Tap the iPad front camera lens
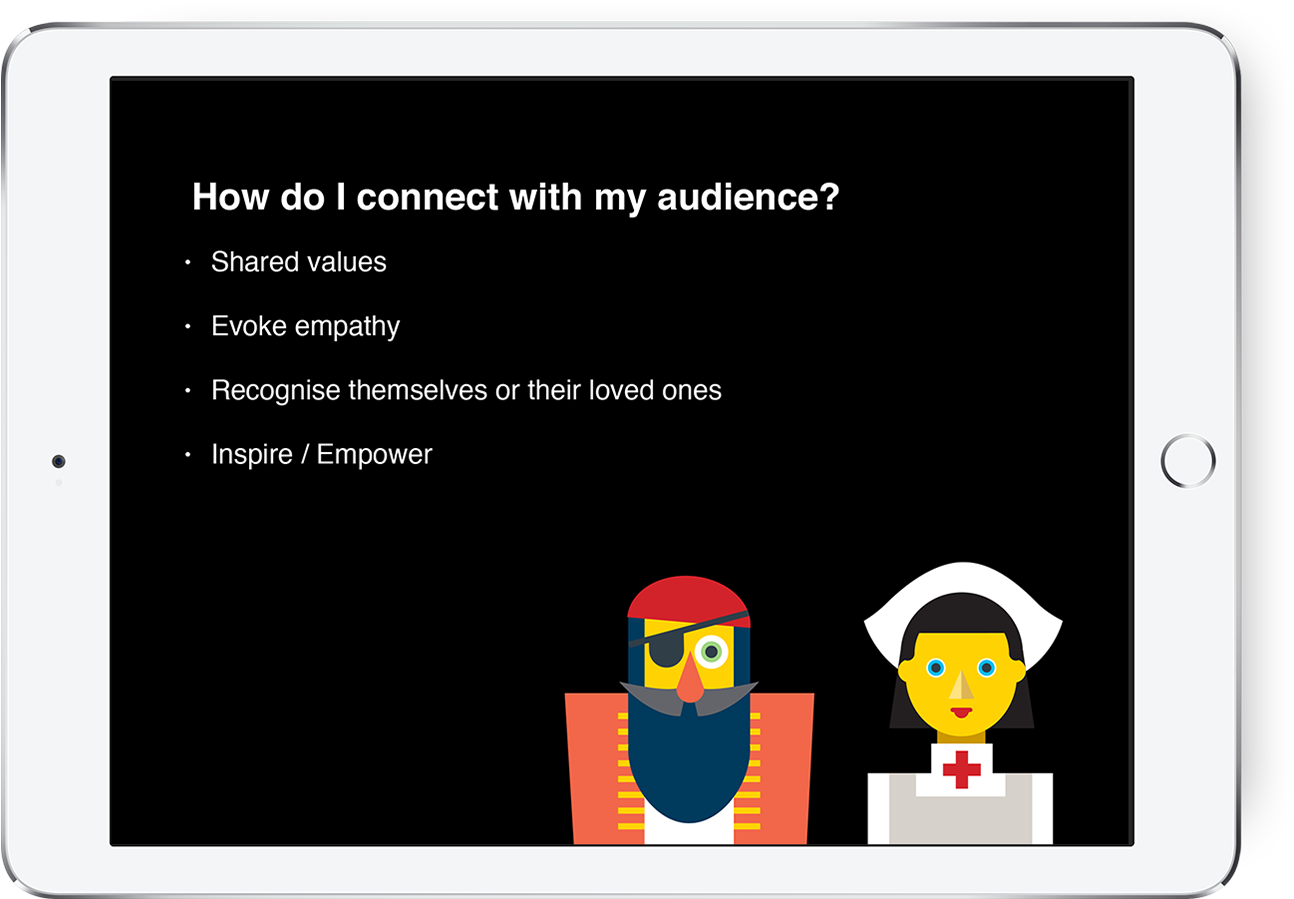The height and width of the screenshot is (899, 1294). pos(59,461)
